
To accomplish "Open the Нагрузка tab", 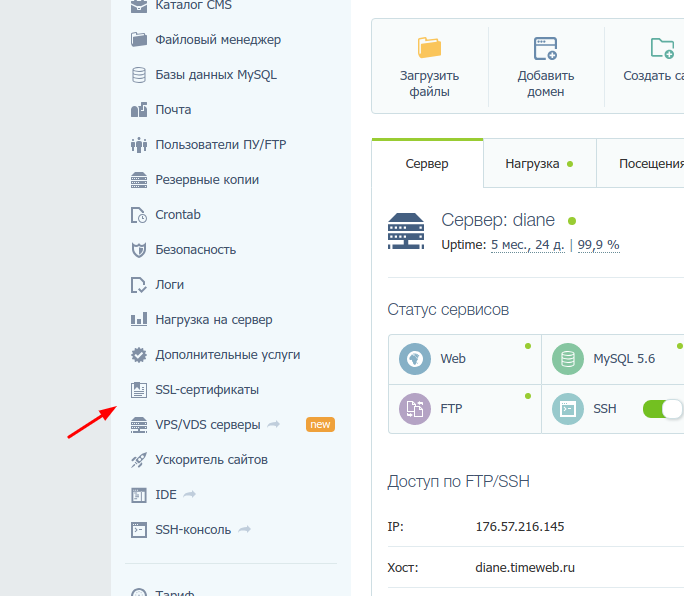I will (x=540, y=164).
